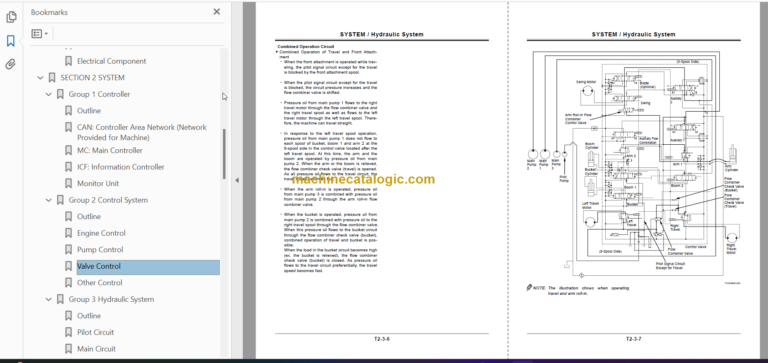Collapse the navigation pane using the arrow
The image size is (768, 363).
237,180
